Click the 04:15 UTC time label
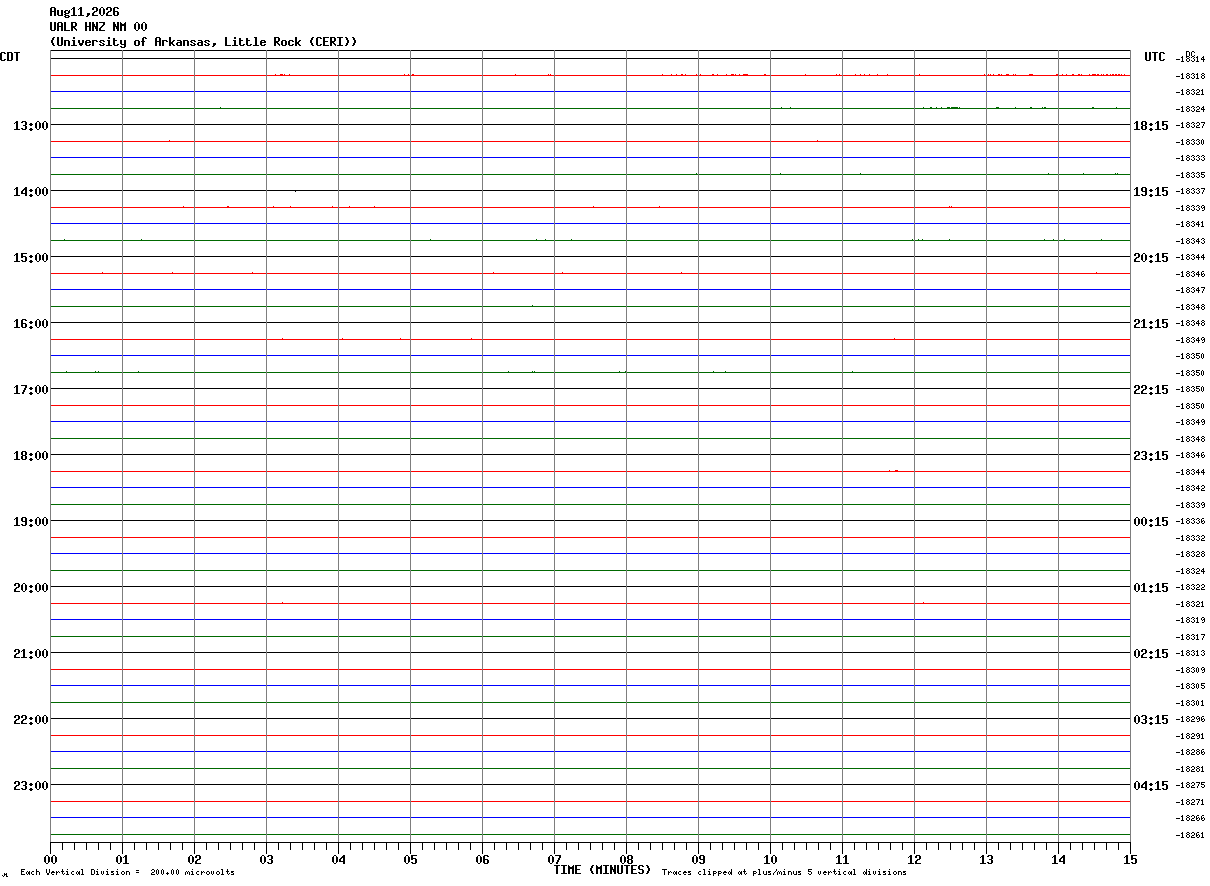 point(1151,785)
